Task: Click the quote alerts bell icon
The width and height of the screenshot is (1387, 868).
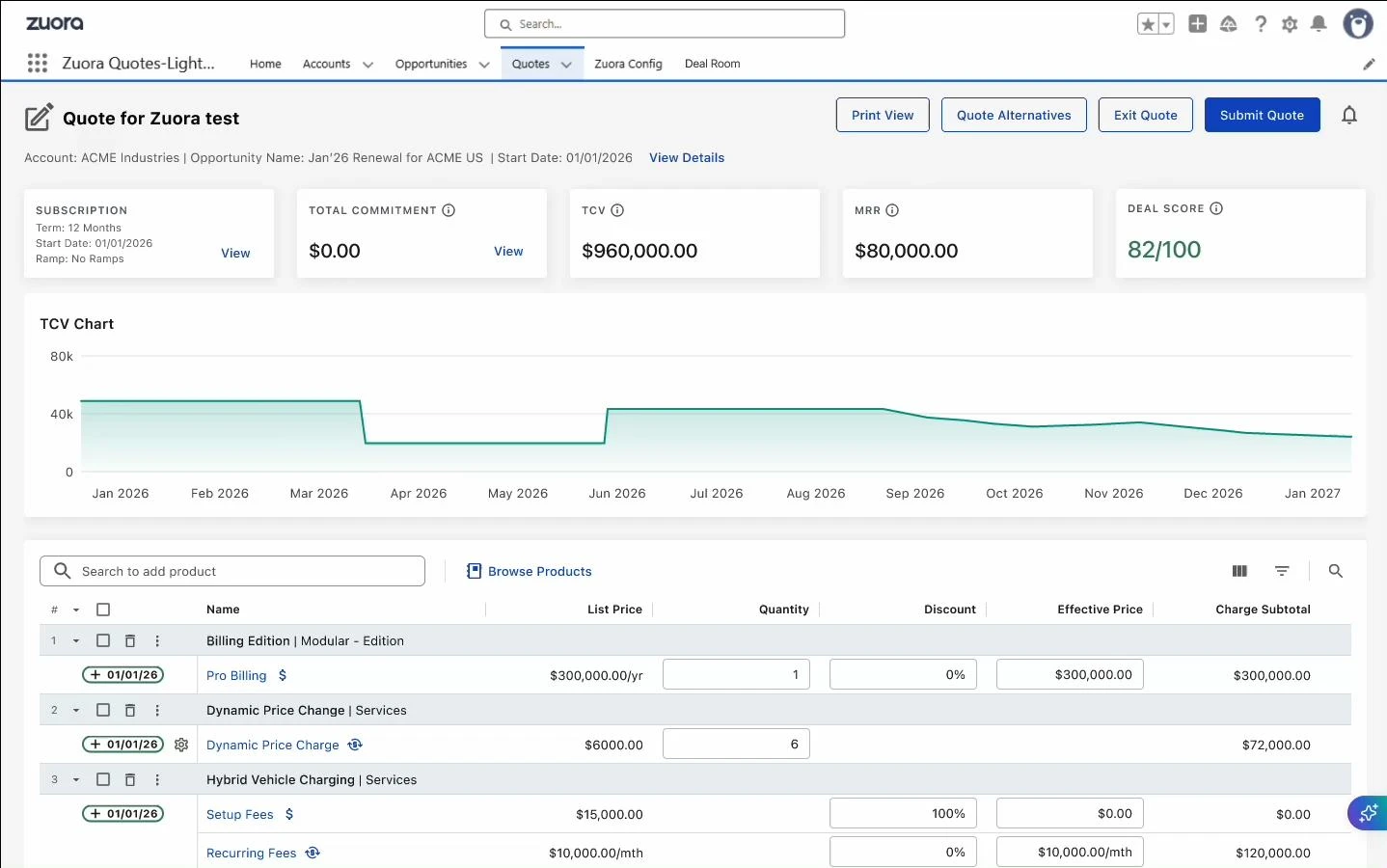Action: (x=1349, y=115)
